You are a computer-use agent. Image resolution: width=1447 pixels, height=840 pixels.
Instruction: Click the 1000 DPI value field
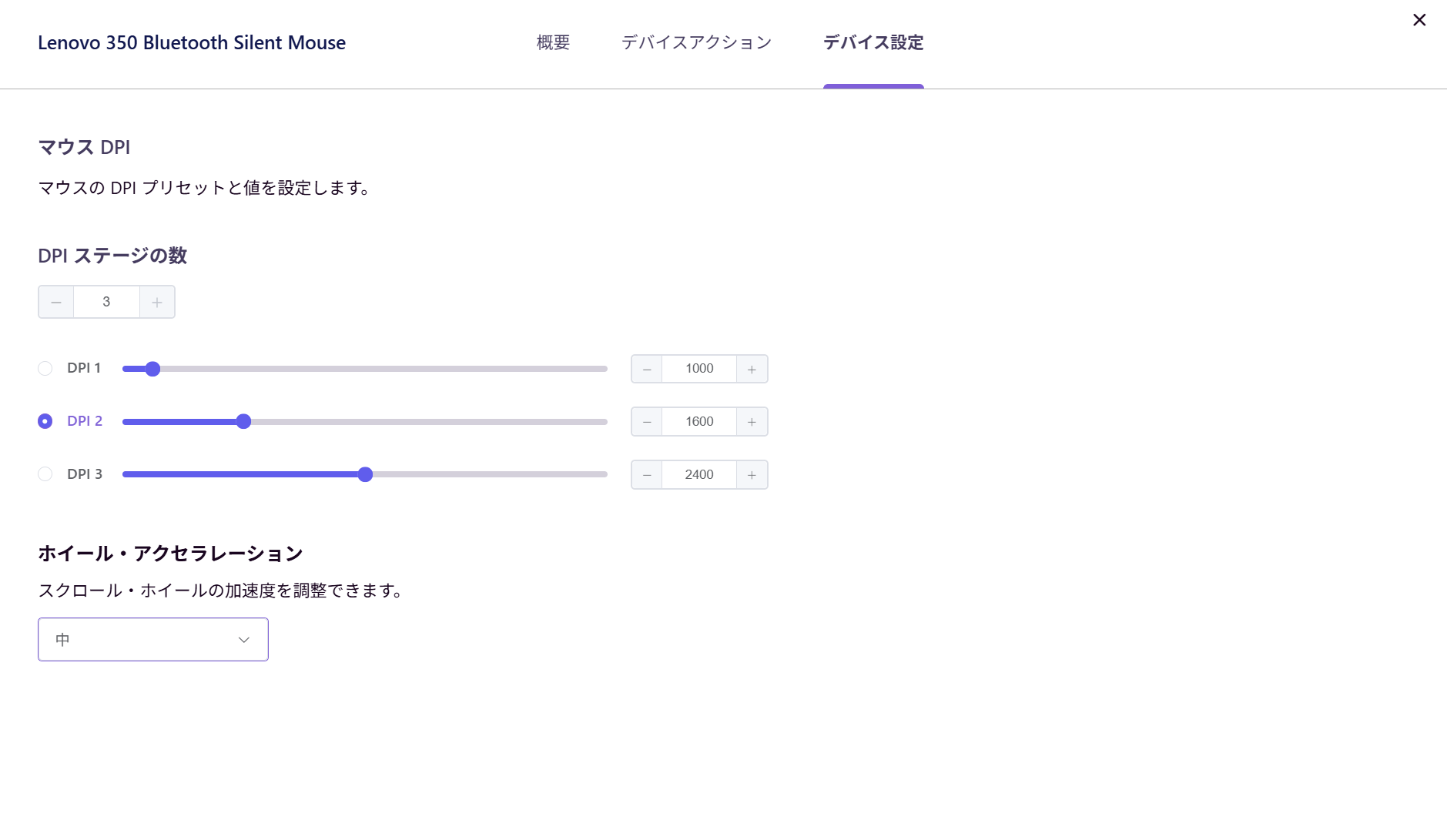point(698,368)
